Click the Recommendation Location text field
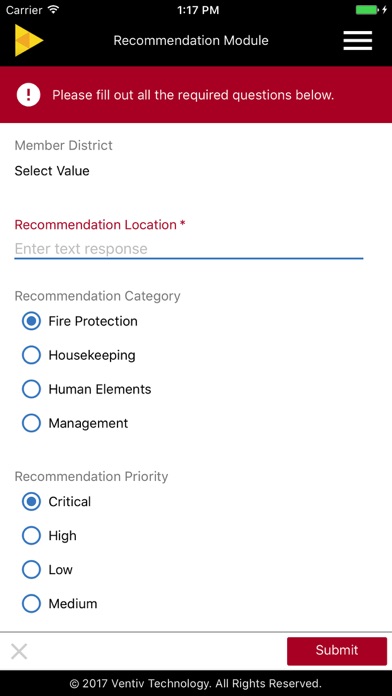The image size is (392, 696). (189, 249)
